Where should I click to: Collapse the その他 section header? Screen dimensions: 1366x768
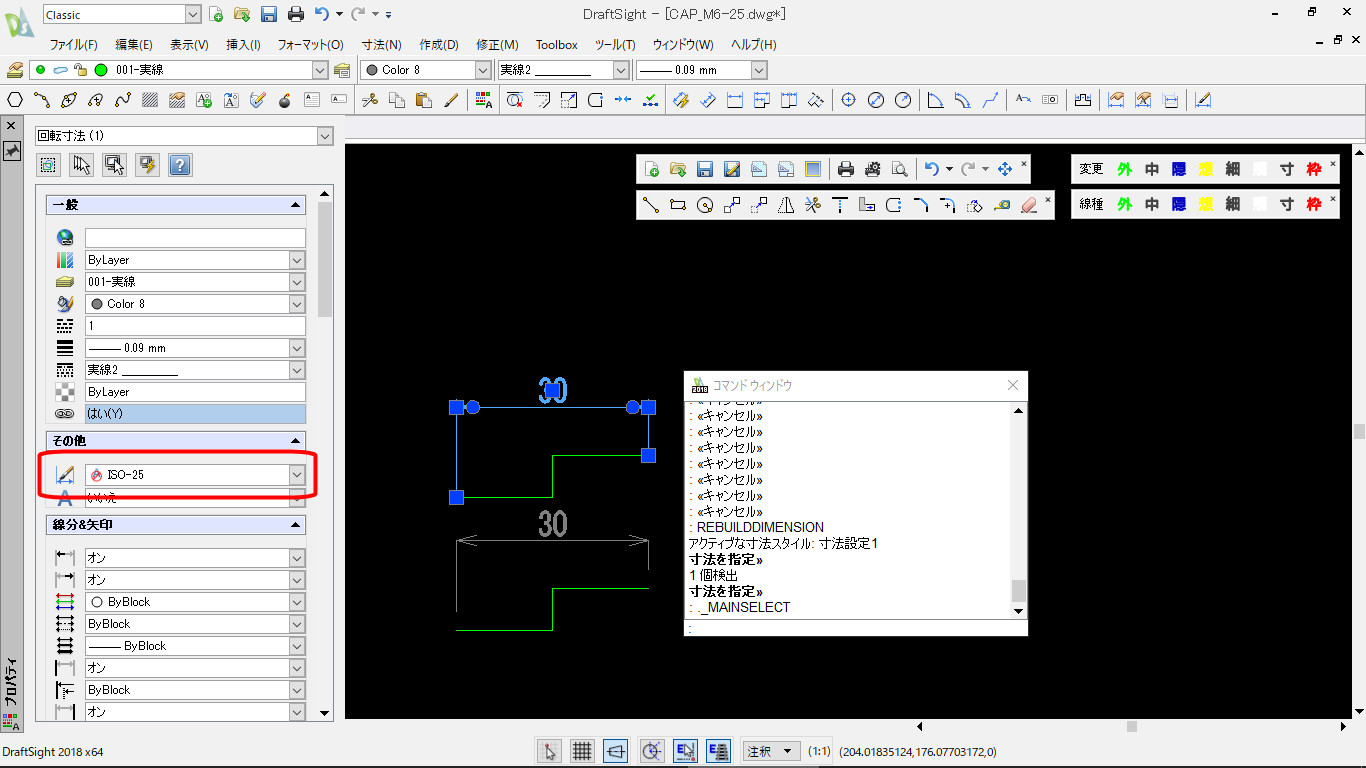(176, 441)
